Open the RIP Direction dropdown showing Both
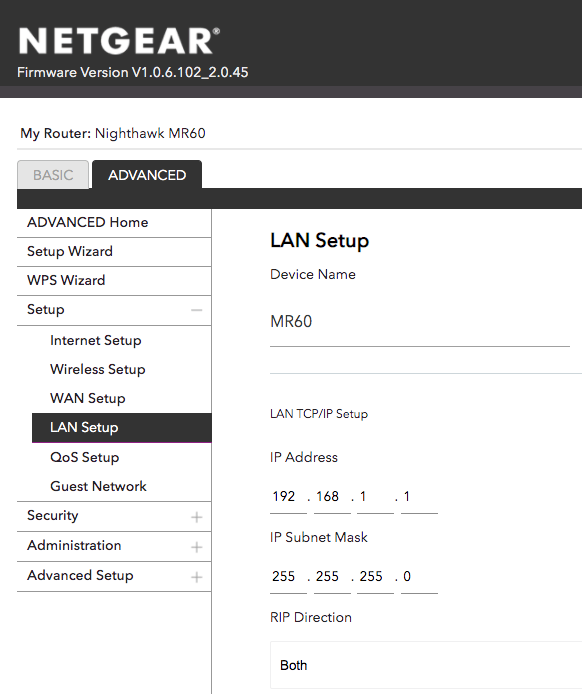The image size is (582, 694). 426,665
